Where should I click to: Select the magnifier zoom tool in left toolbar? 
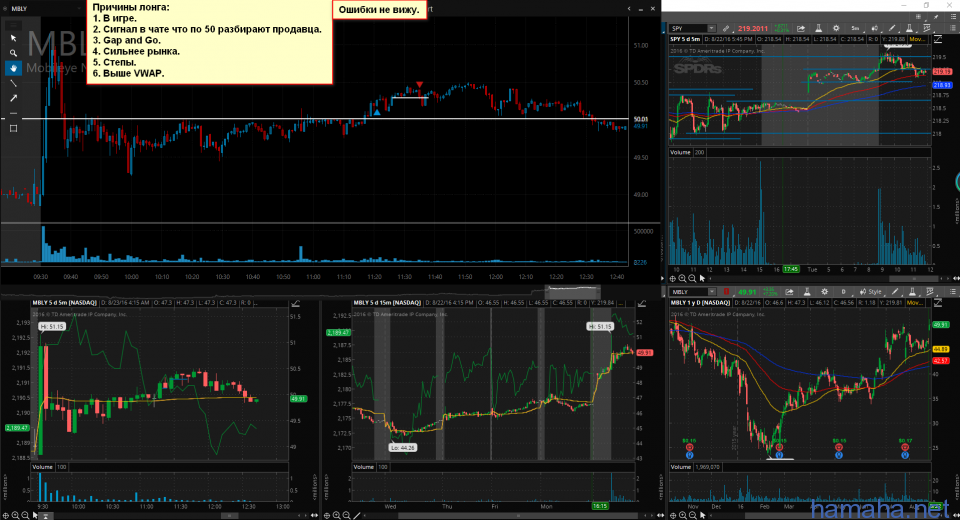(13, 53)
